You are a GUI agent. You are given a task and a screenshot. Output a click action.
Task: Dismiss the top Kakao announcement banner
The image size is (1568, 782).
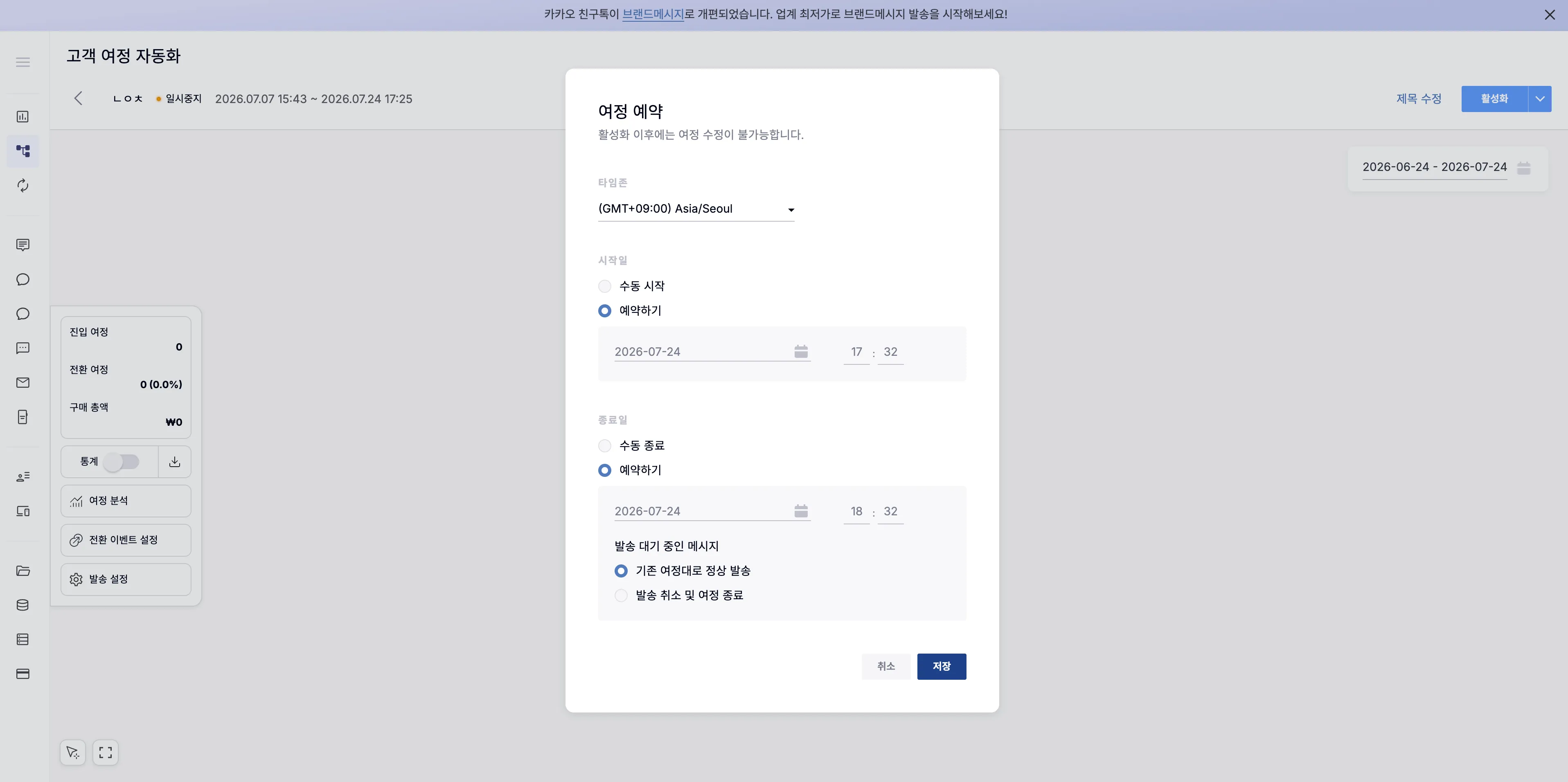1550,15
